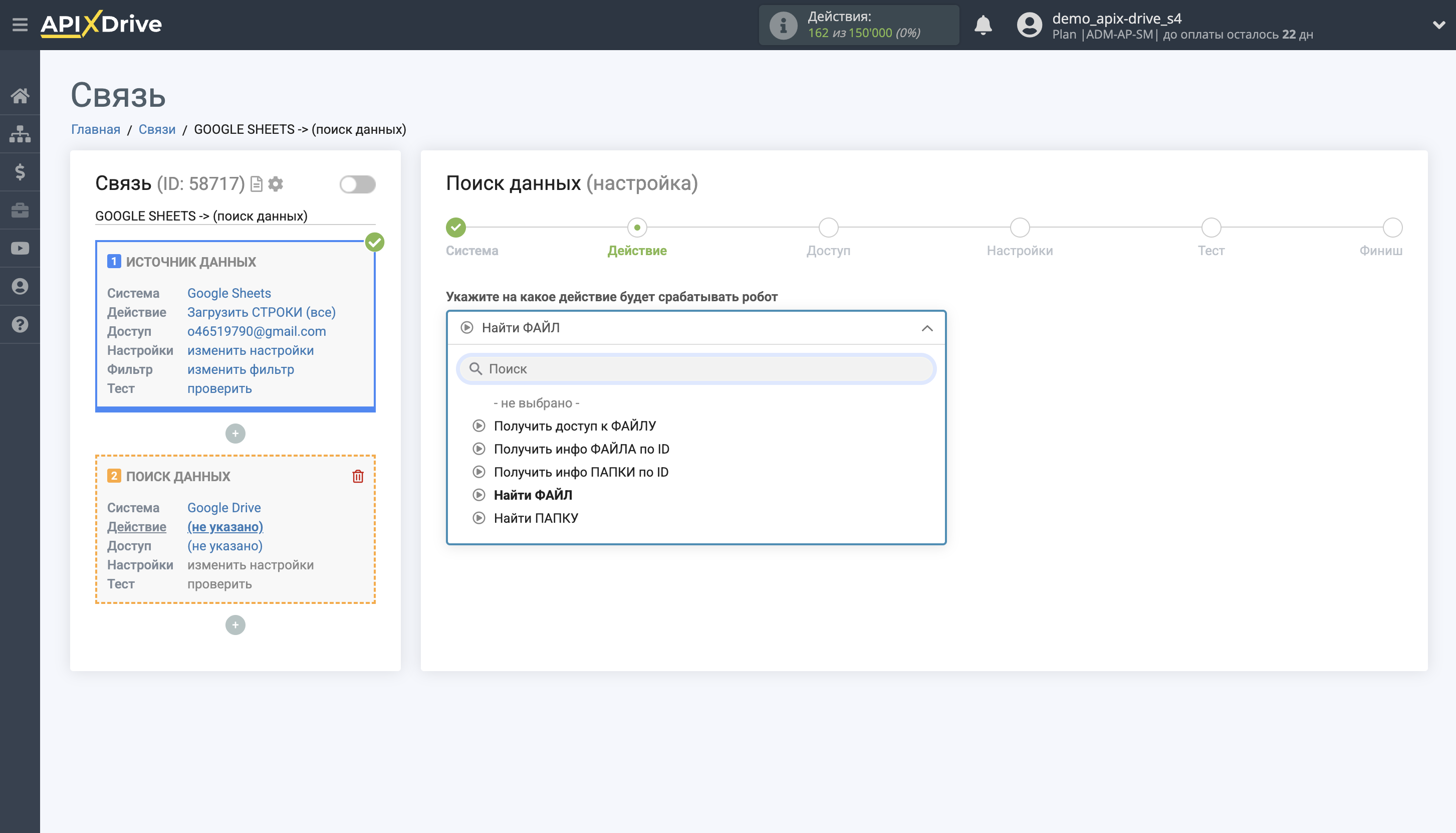Screen dimensions: 1456x833
Task: Open the profile sidebar icon
Action: [20, 286]
